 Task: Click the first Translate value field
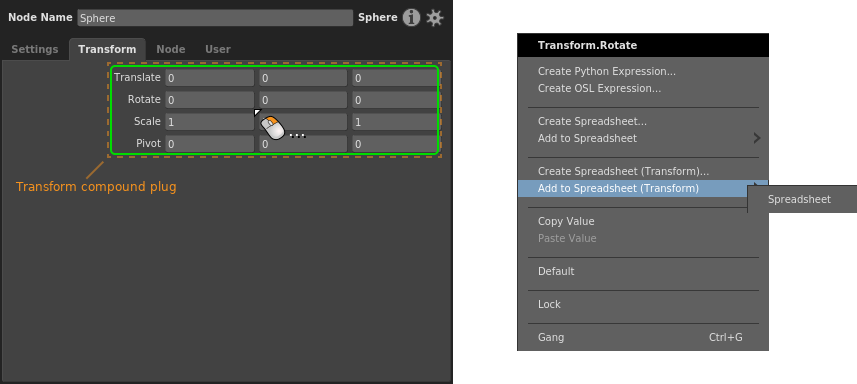(209, 78)
